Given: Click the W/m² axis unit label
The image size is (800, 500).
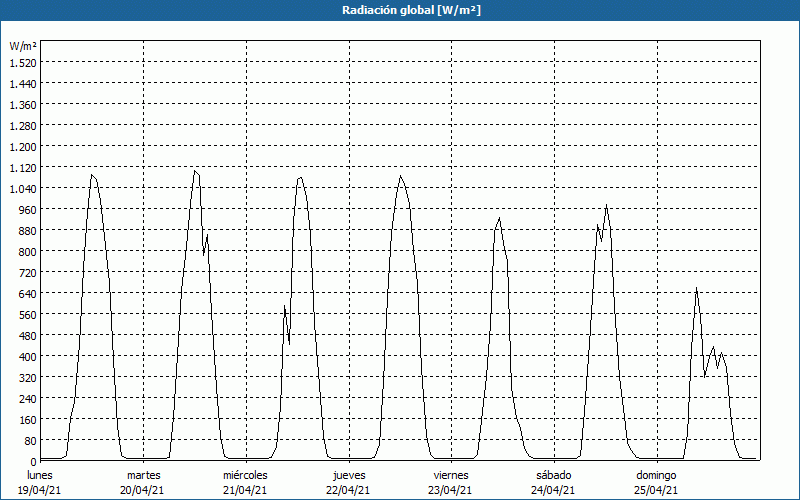Looking at the screenshot, I should click(x=23, y=46).
